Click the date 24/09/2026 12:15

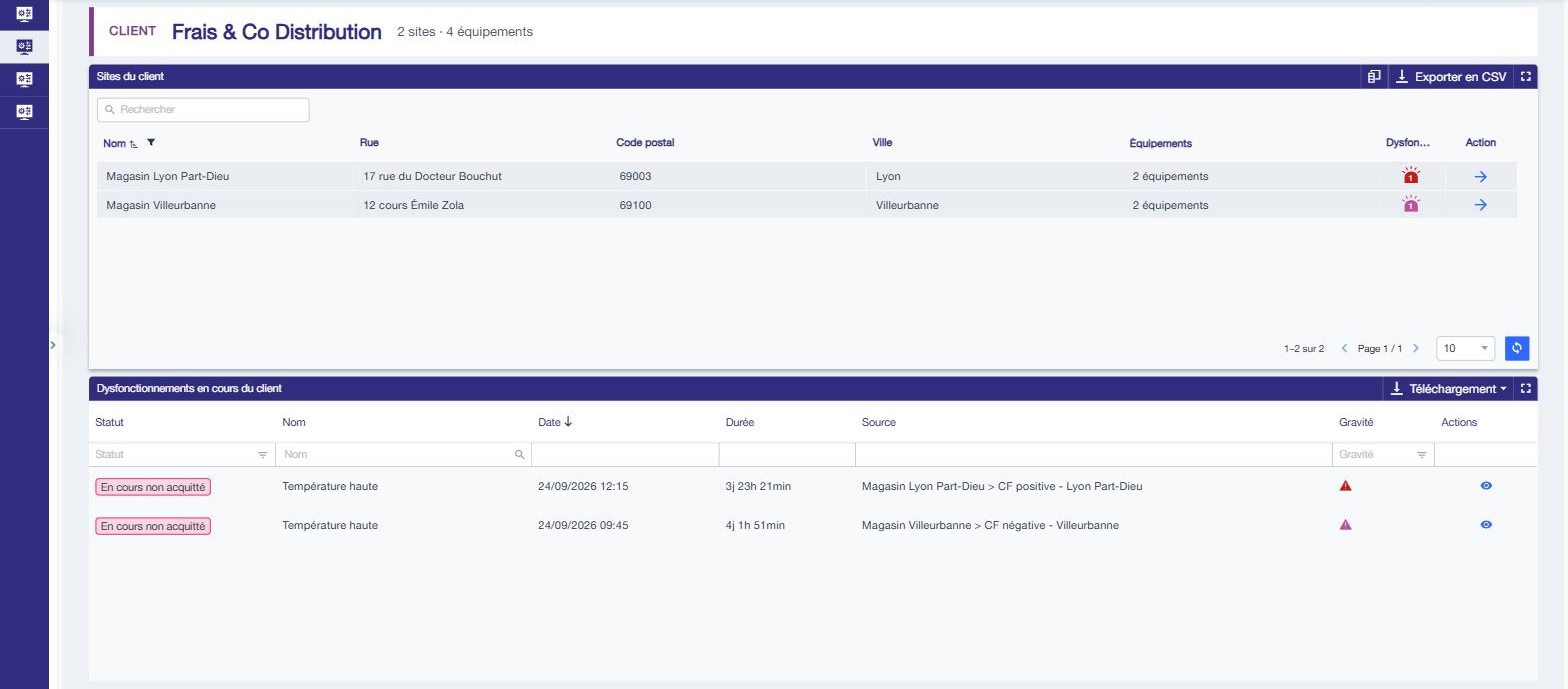tap(583, 487)
